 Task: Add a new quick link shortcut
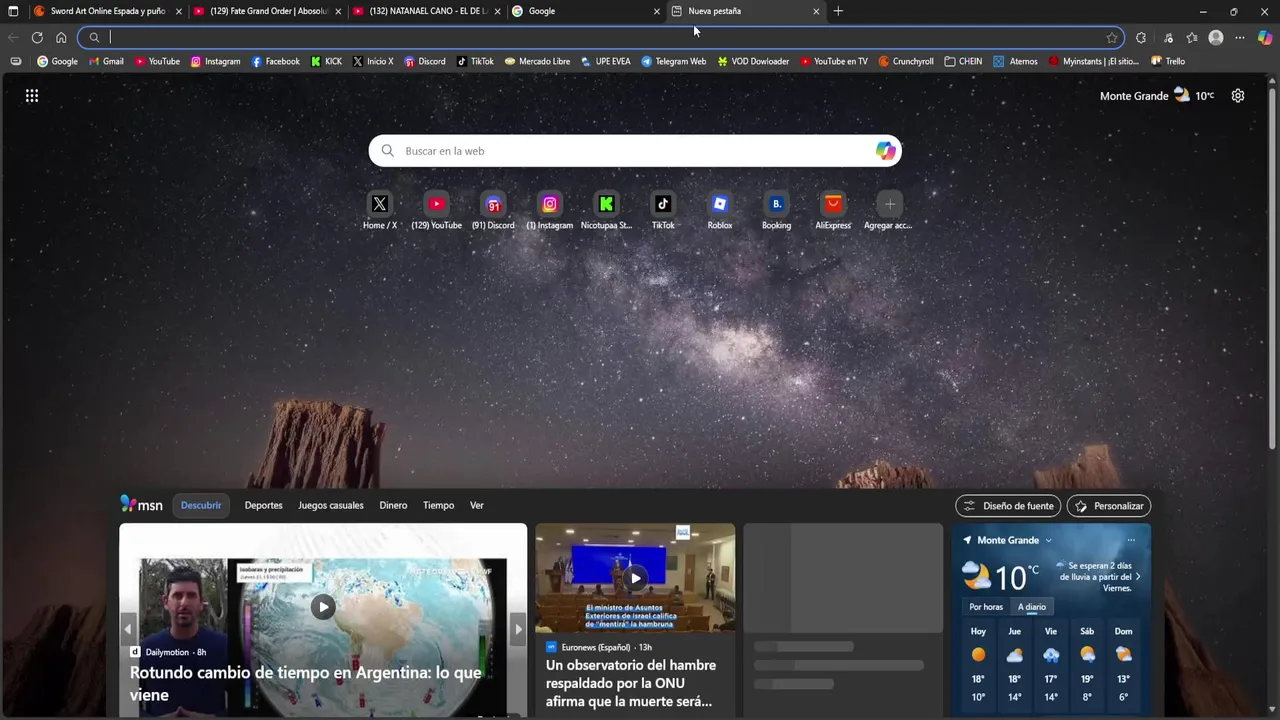coord(889,204)
